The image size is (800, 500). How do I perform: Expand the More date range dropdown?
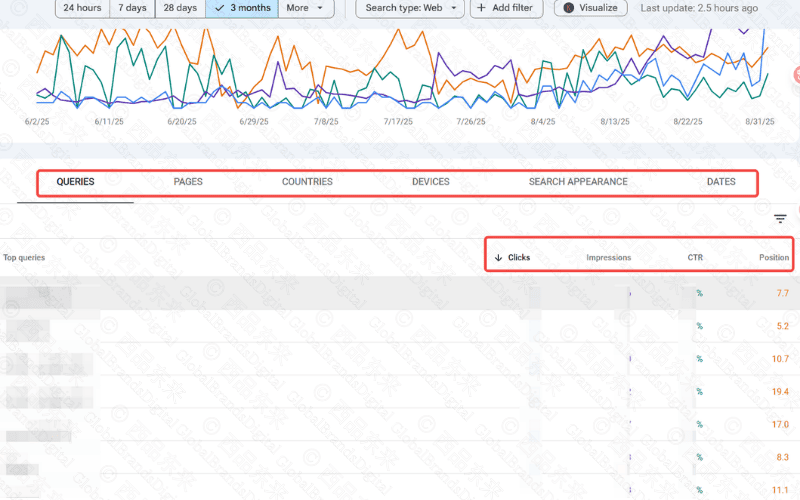[x=304, y=8]
